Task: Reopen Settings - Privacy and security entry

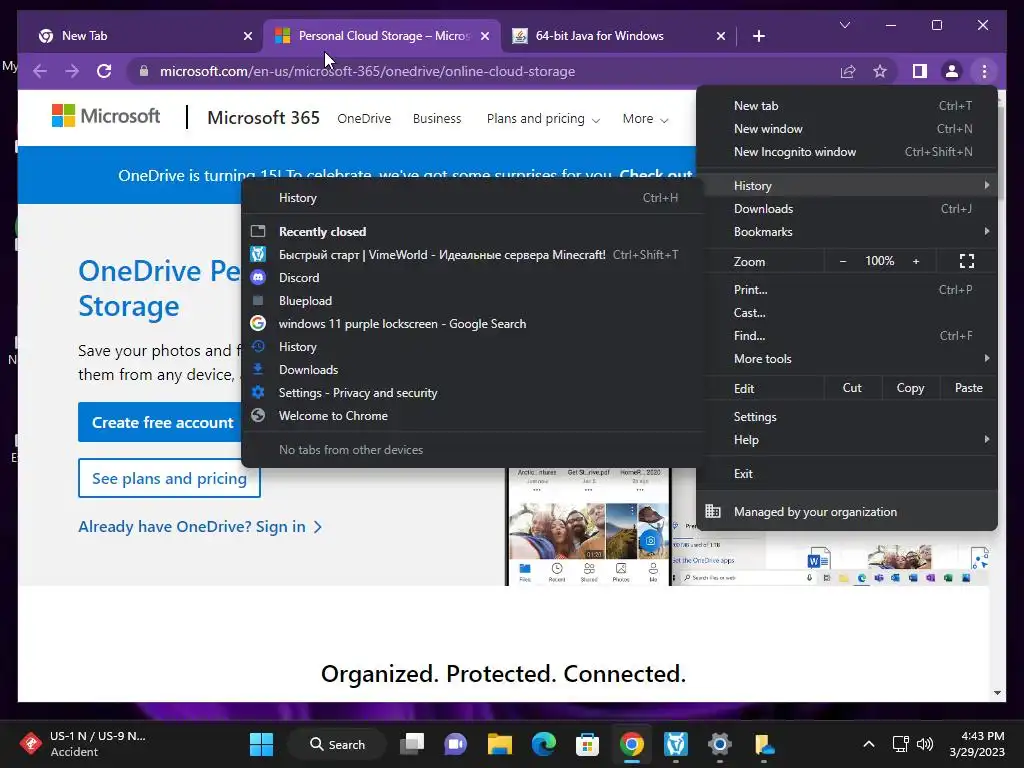Action: pyautogui.click(x=472, y=392)
